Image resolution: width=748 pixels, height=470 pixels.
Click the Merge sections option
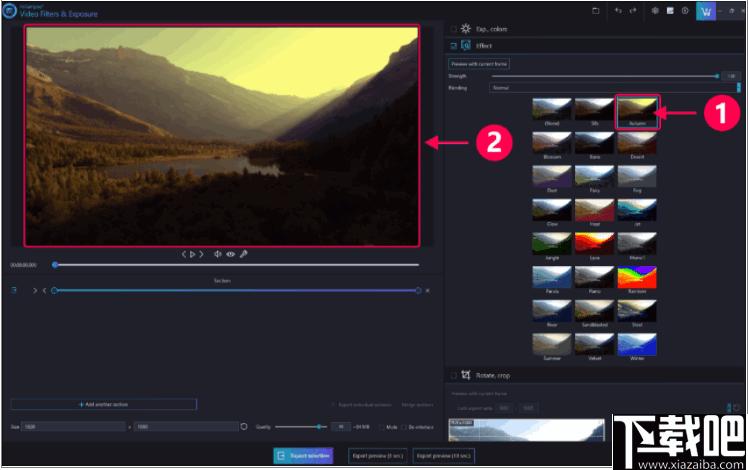click(417, 405)
